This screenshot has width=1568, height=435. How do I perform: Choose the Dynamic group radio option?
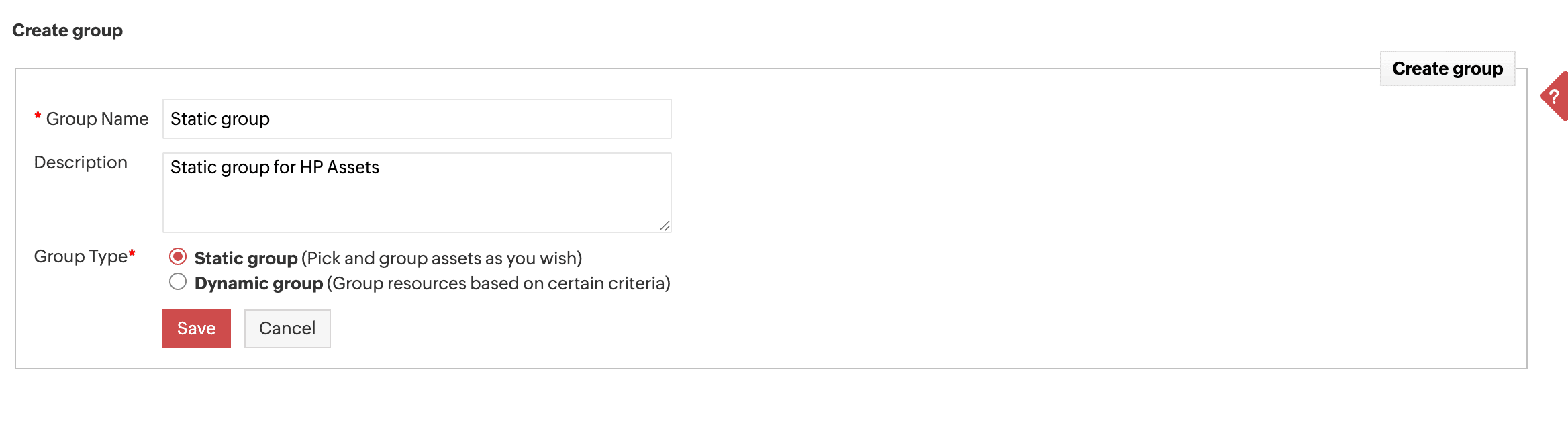178,282
